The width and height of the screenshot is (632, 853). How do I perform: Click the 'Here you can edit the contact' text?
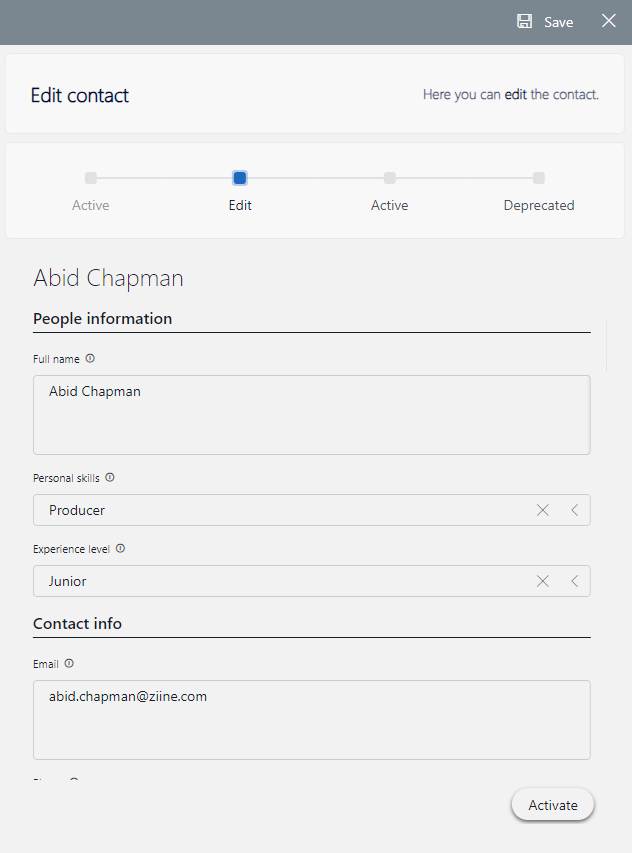coord(511,95)
